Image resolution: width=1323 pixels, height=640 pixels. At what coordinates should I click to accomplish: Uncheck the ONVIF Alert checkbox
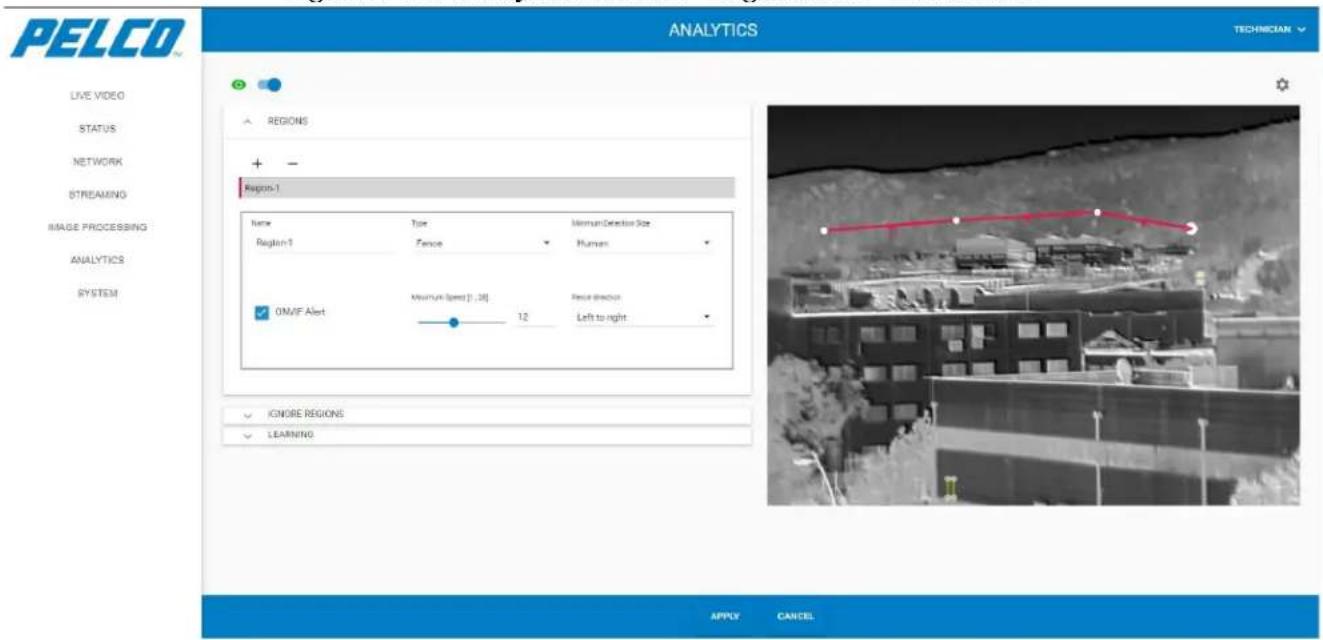point(262,312)
